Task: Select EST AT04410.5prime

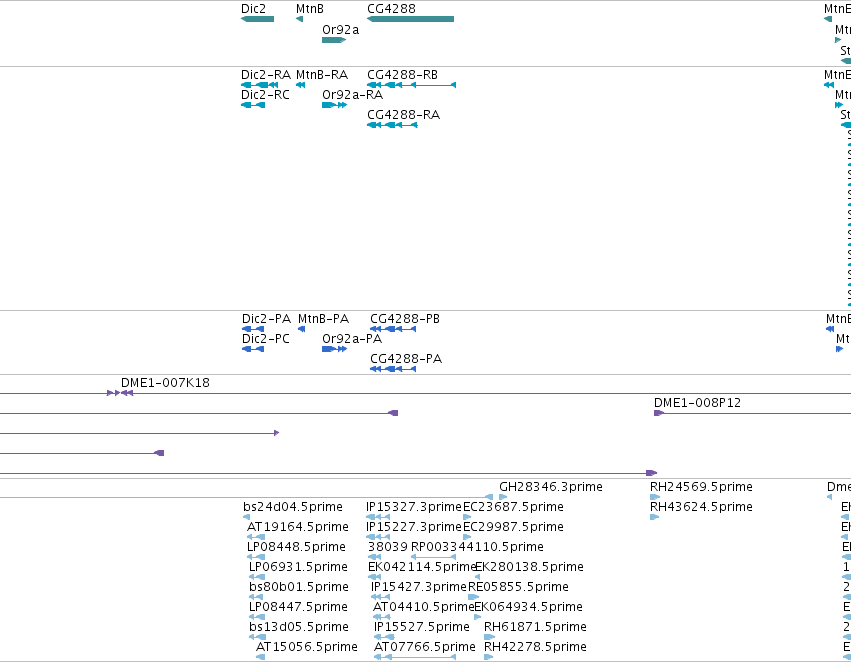Action: tap(424, 607)
